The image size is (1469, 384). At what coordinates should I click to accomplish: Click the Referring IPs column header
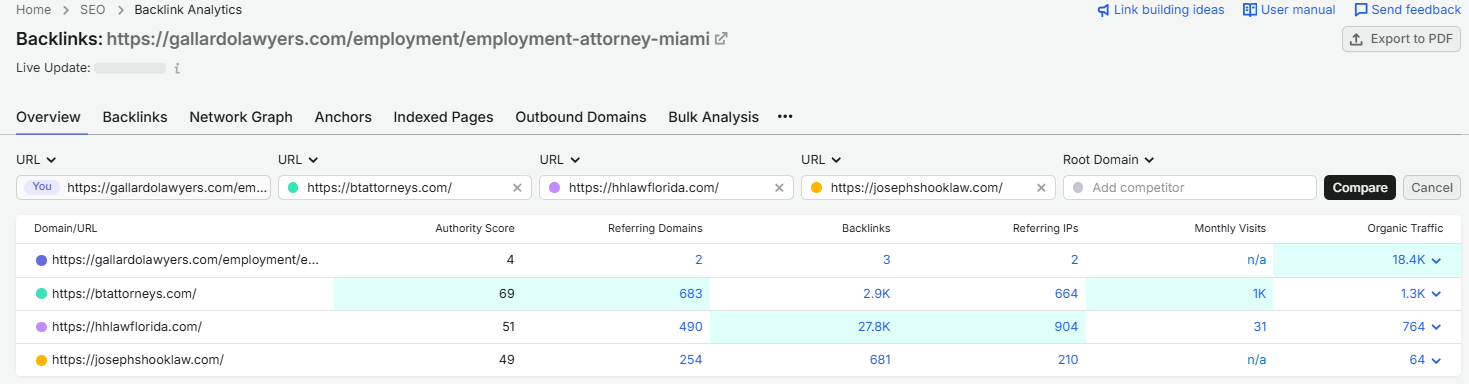[x=1045, y=228]
